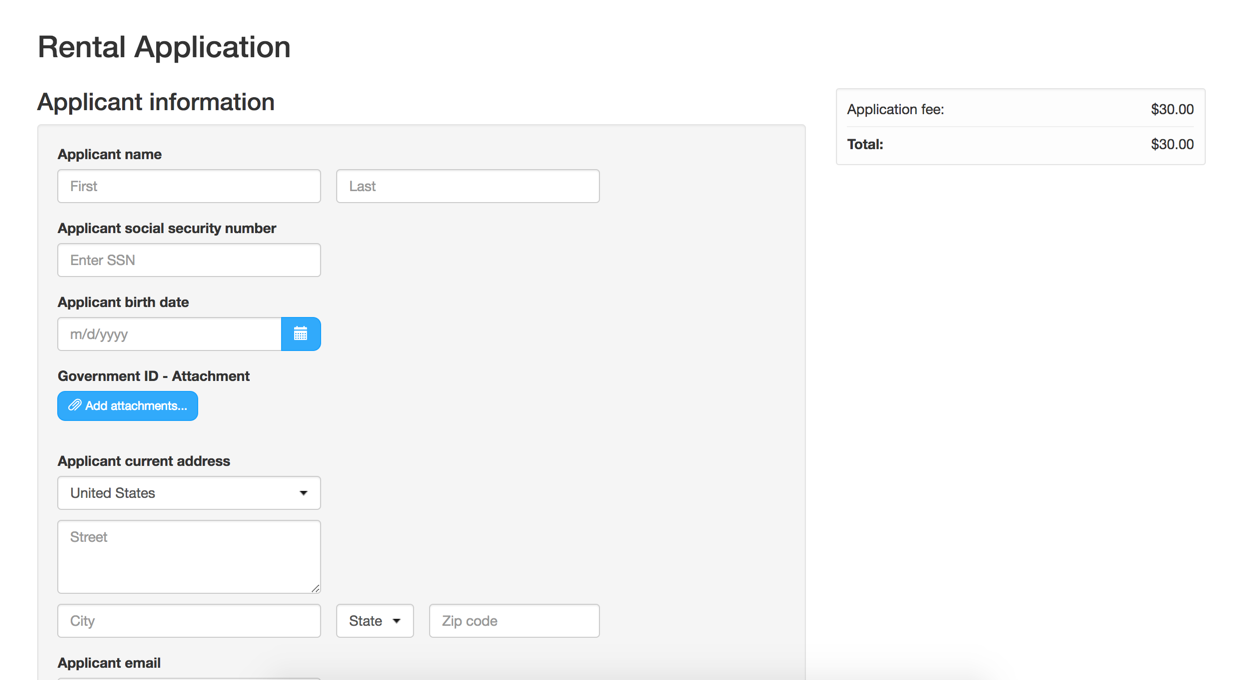Click the Applicant name label
This screenshot has width=1256, height=680.
click(109, 154)
